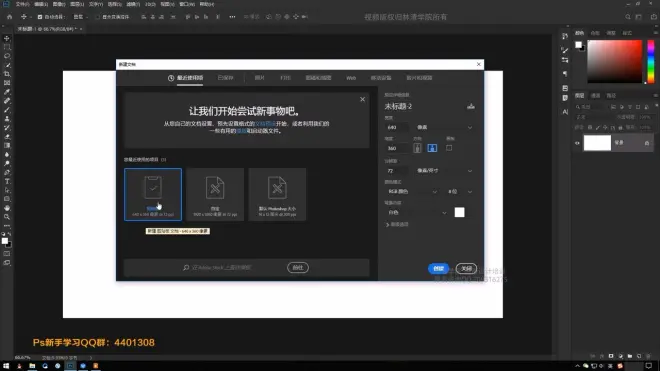The image size is (660, 371).
Task: Select the Lasso tool
Action: 7,56
